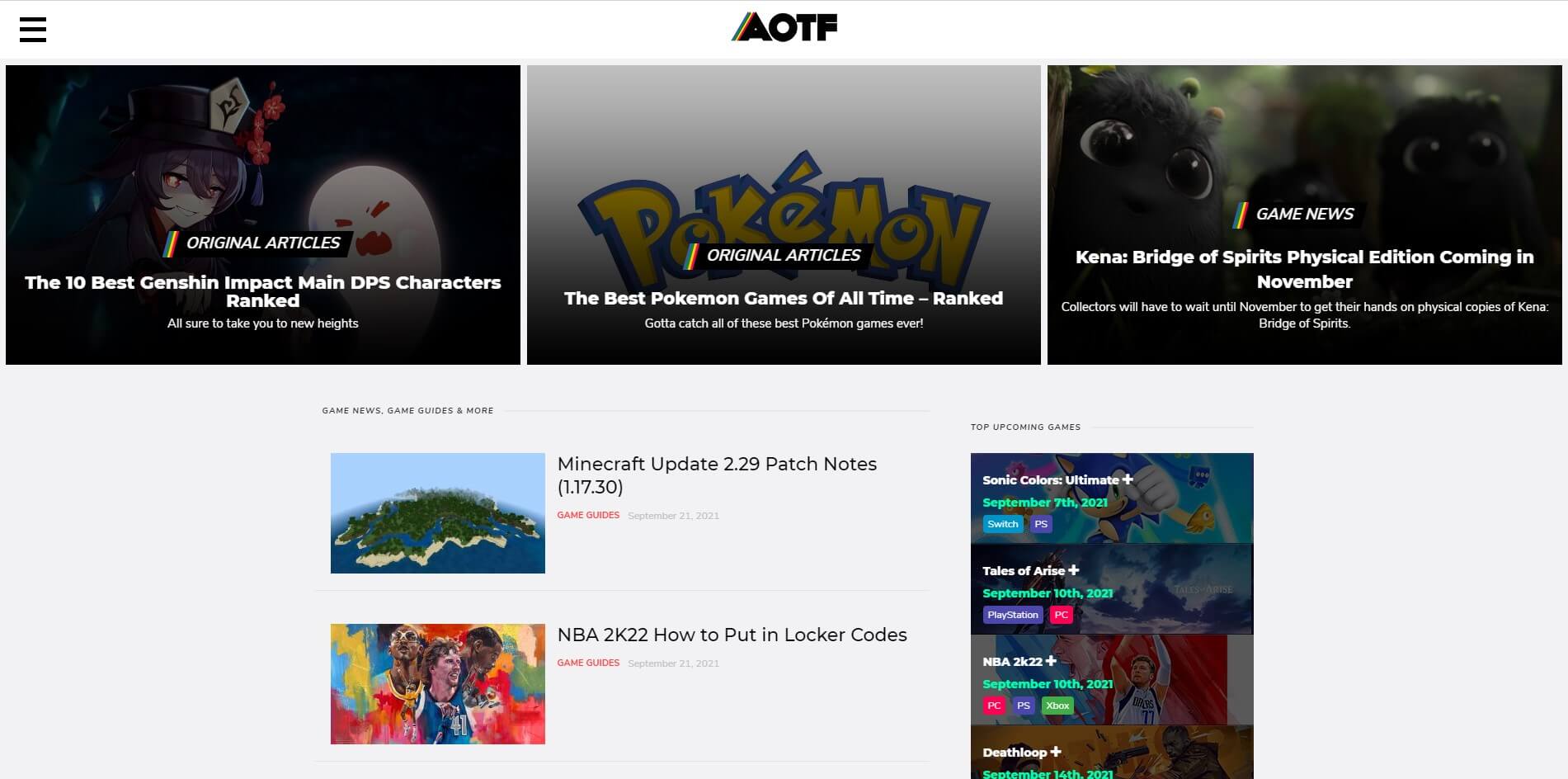Click 'Top Upcoming Games' heading
Image resolution: width=1568 pixels, height=779 pixels.
1025,427
